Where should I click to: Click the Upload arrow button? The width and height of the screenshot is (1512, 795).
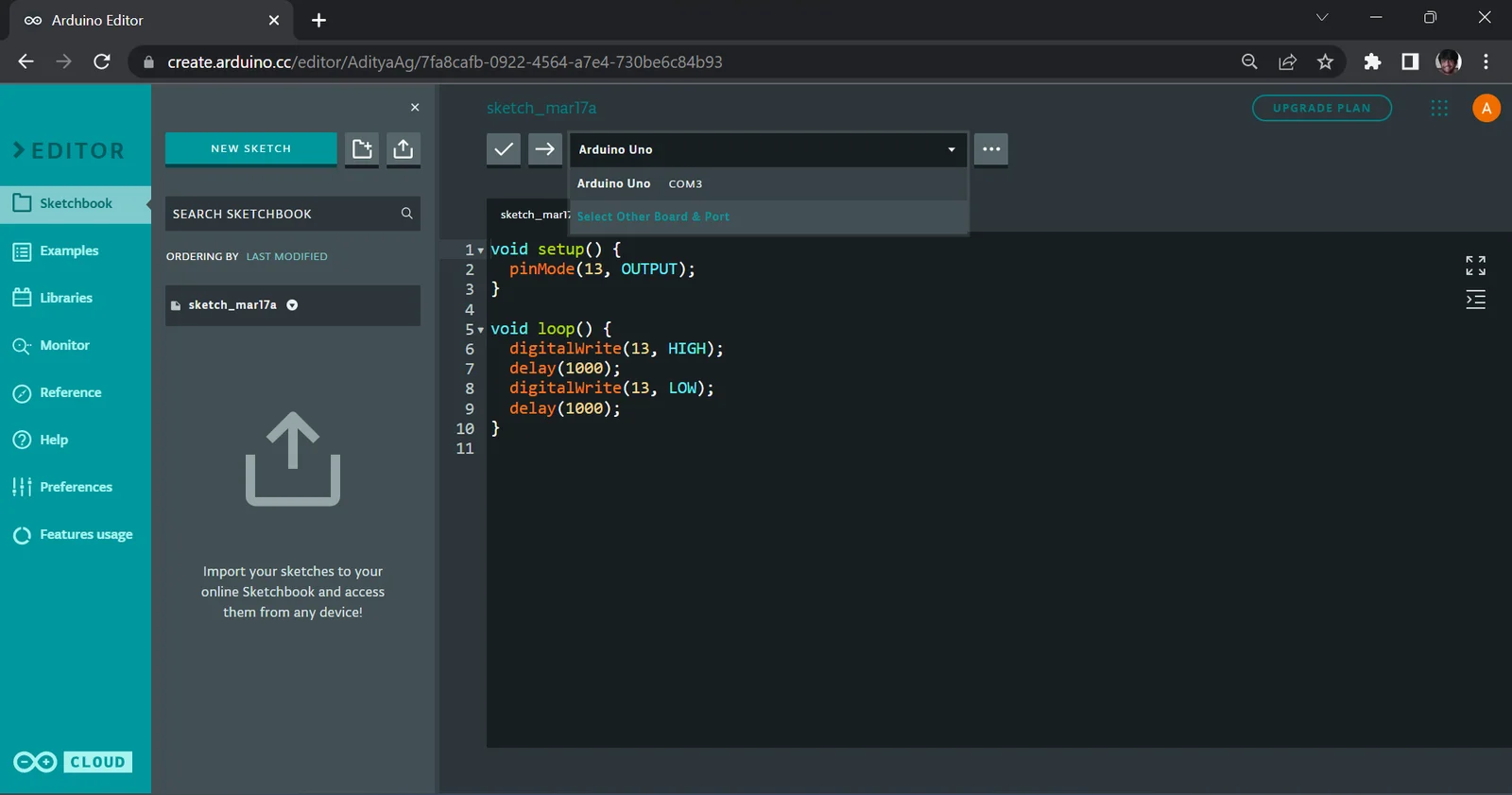click(x=545, y=149)
